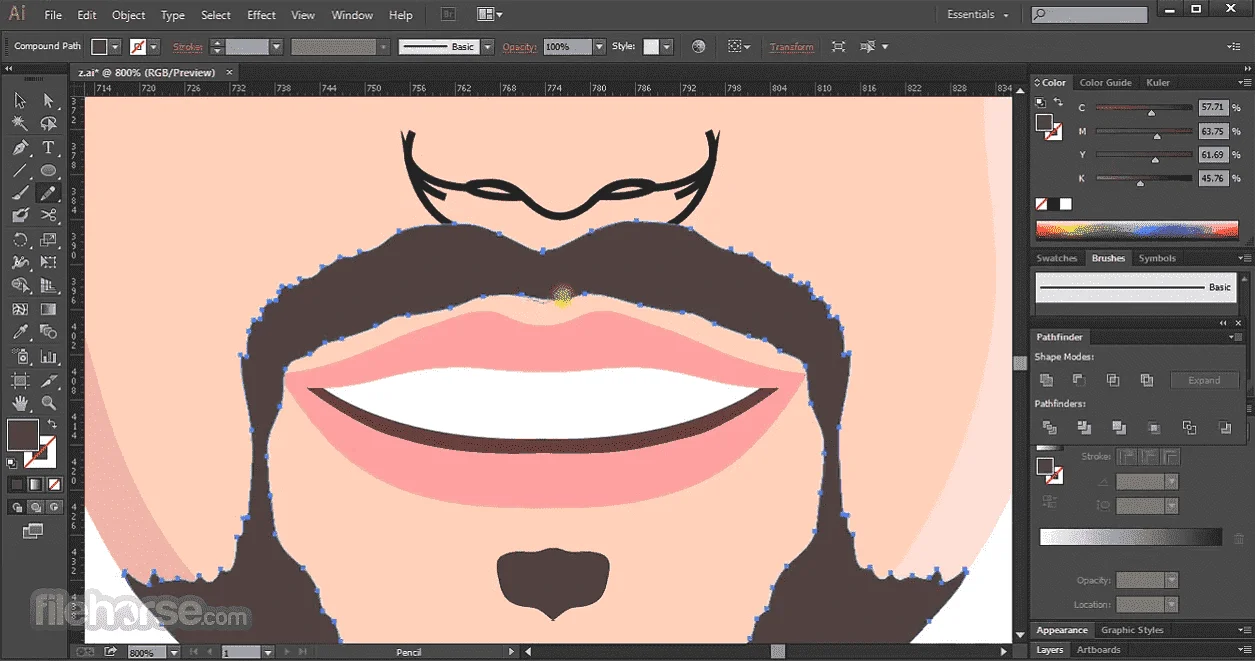
Task: Open Basic brush definition dropdown
Action: click(487, 47)
